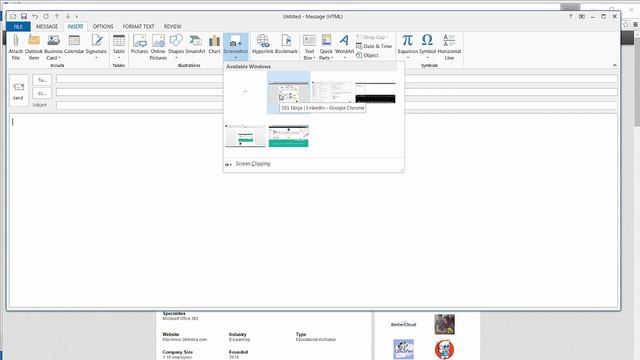Select the thumbnail with teal banner
Viewport: 640px width, 360px height.
(x=289, y=136)
